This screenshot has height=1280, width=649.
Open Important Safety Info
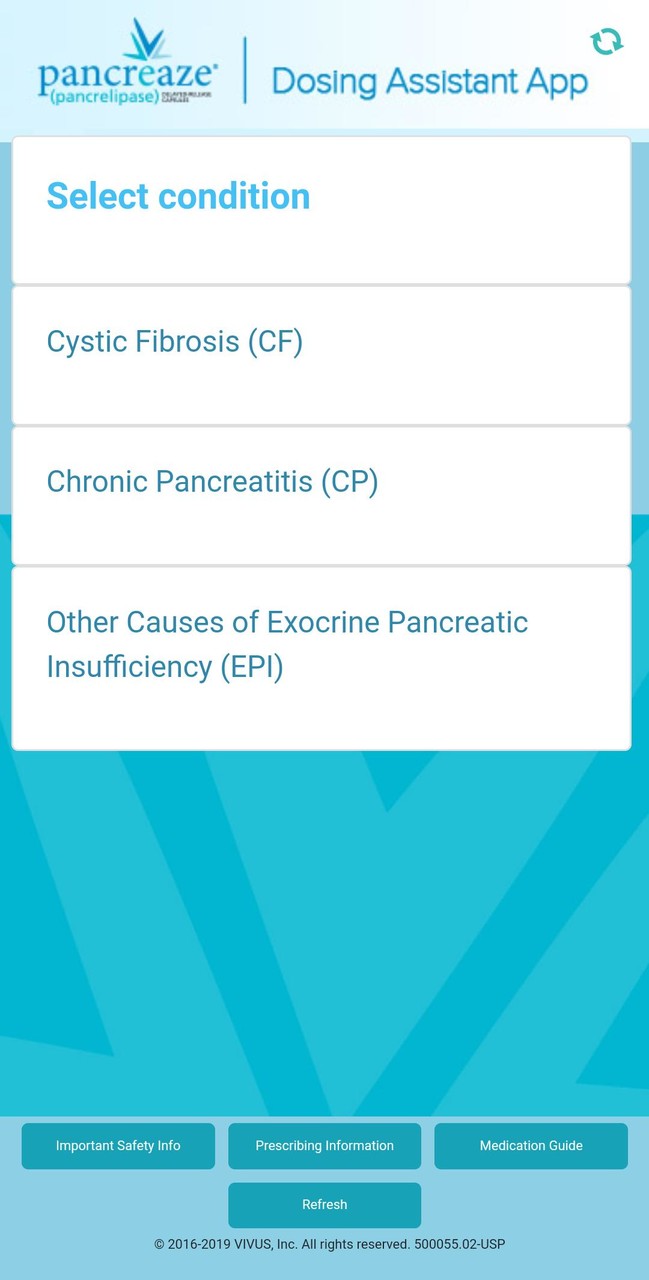118,1146
